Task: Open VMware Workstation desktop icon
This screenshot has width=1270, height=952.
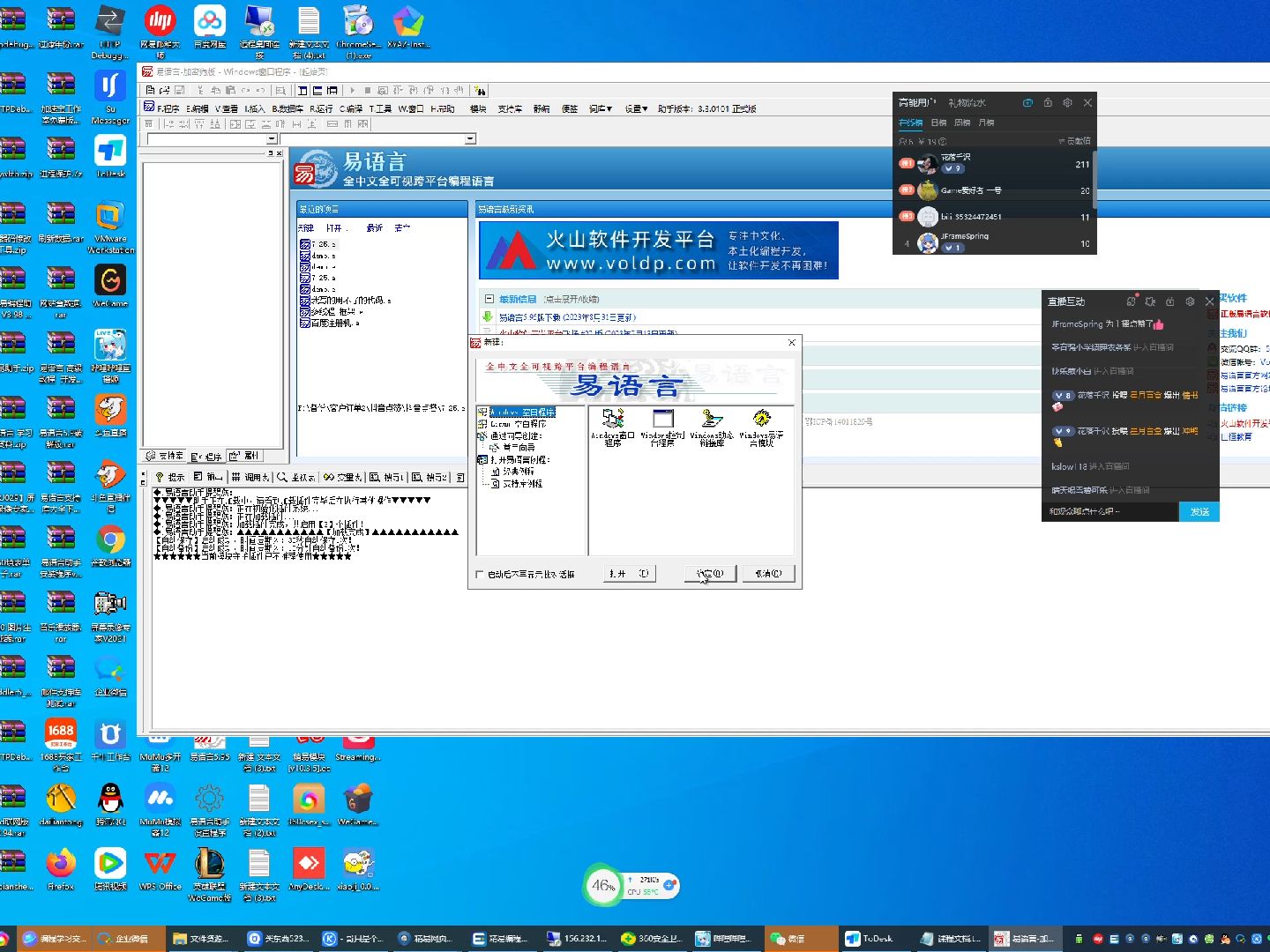Action: click(110, 227)
